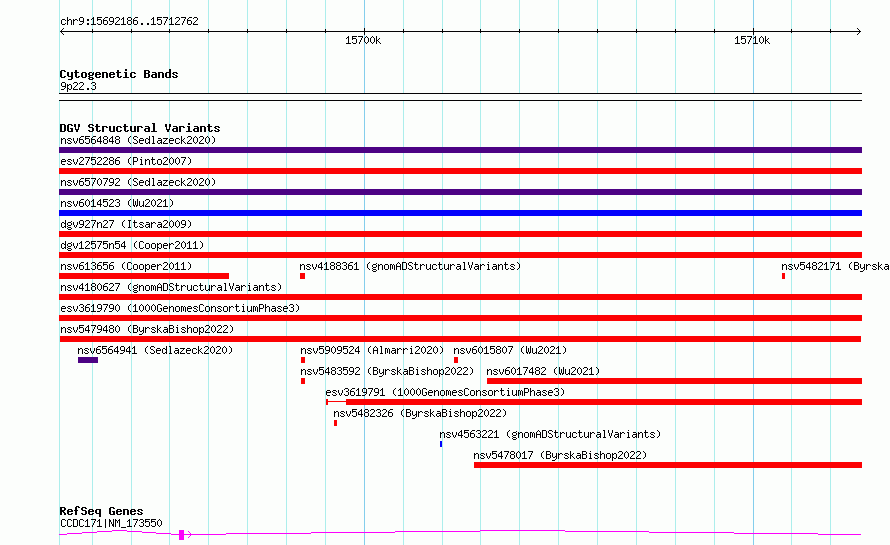Click the small red nsv4188361 marker
This screenshot has height=545, width=890.
[303, 276]
